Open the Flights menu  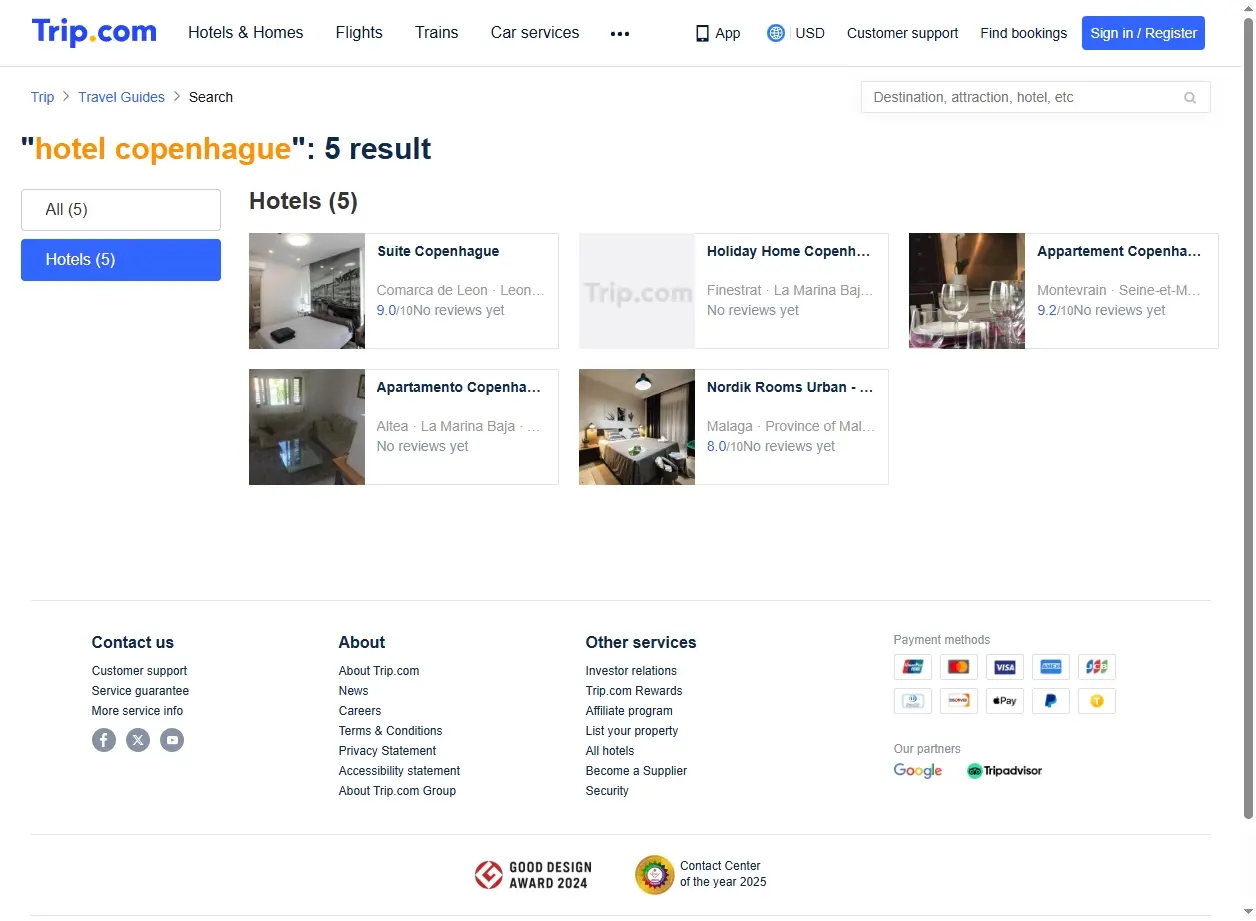coord(359,32)
